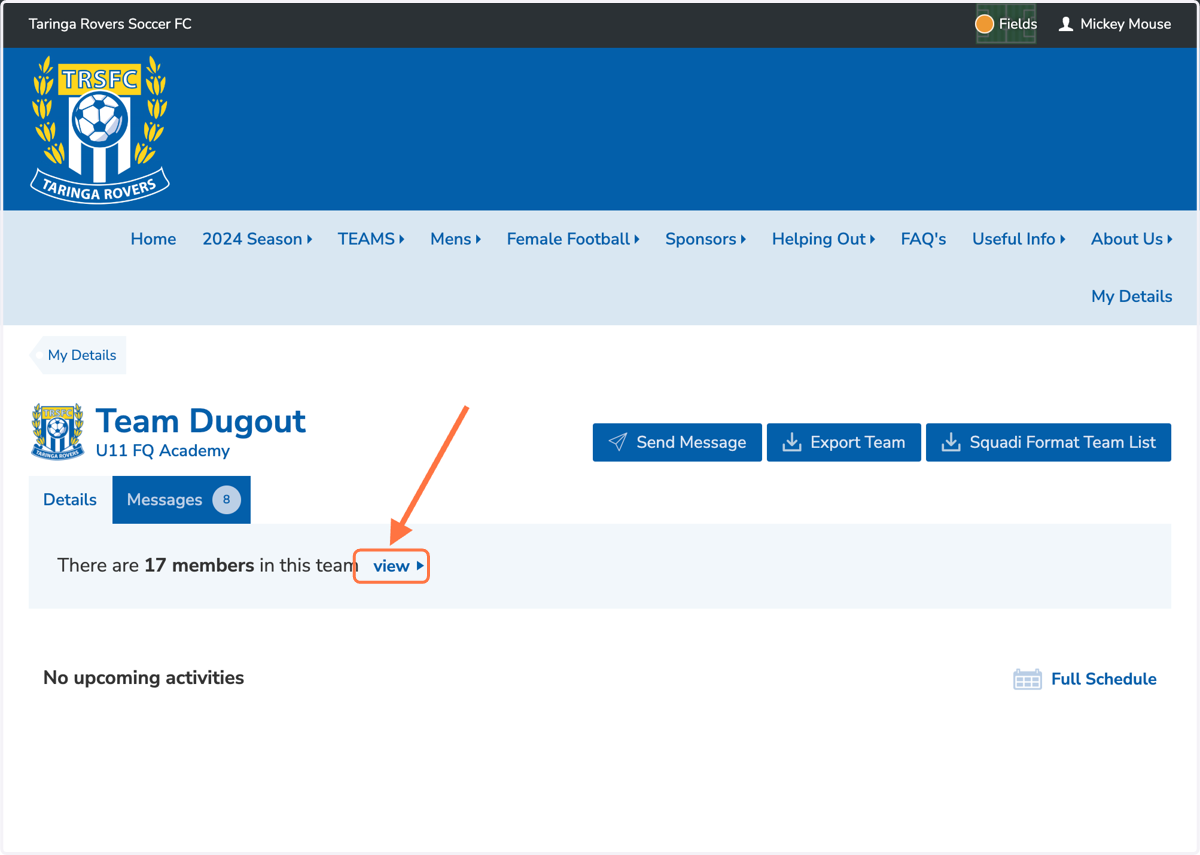Viewport: 1200px width, 855px height.
Task: Open the Female Football submenu
Action: click(x=573, y=239)
